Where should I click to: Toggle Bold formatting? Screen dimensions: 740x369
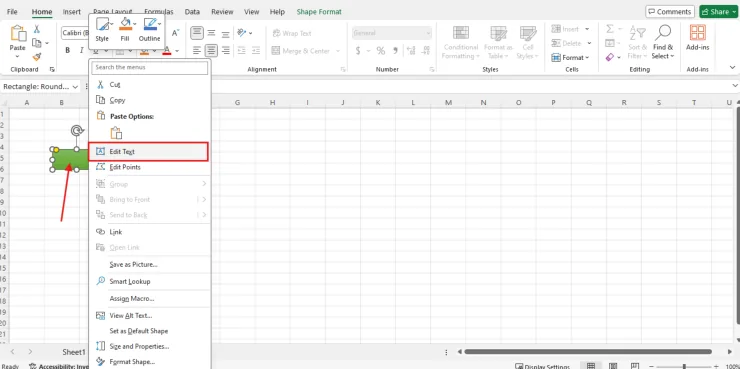[x=67, y=50]
